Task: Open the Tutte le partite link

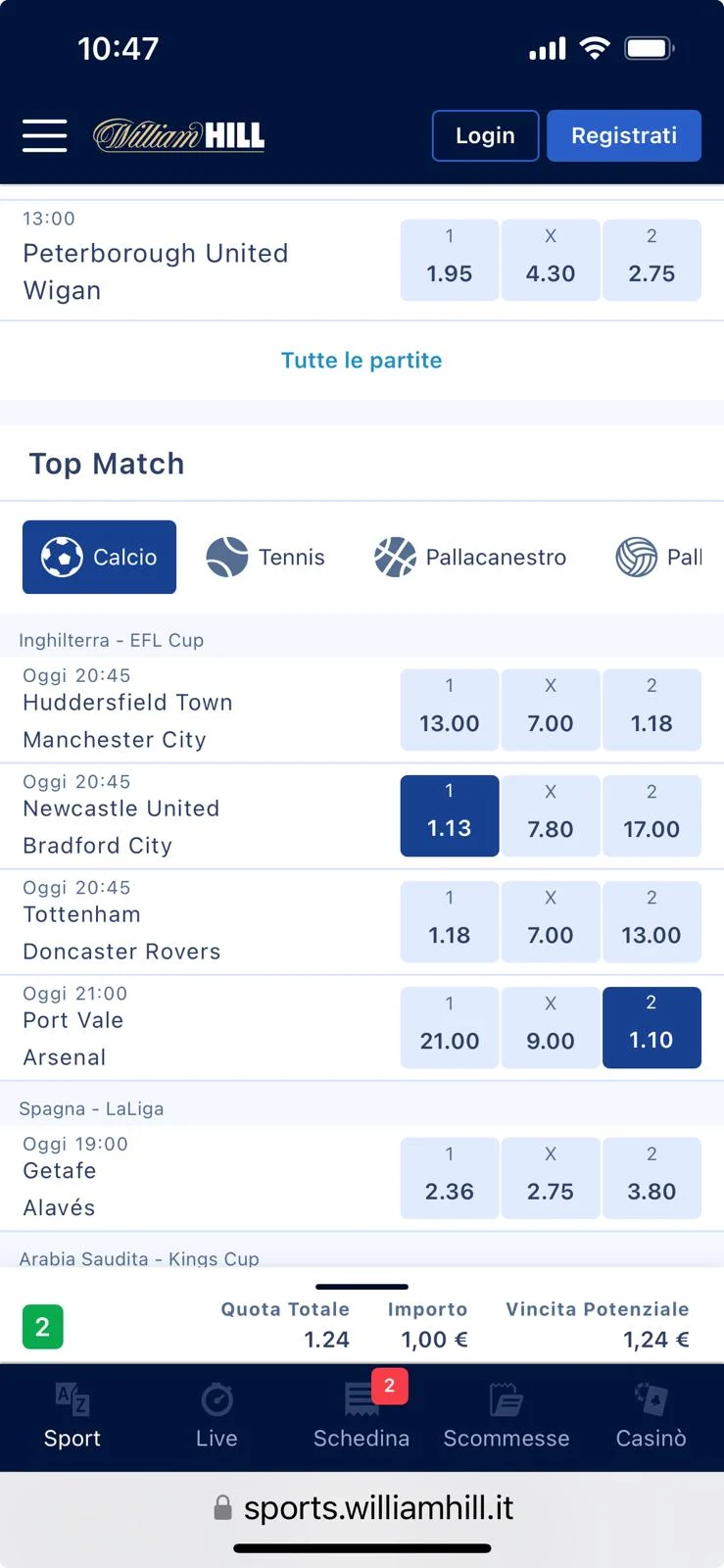Action: point(362,361)
